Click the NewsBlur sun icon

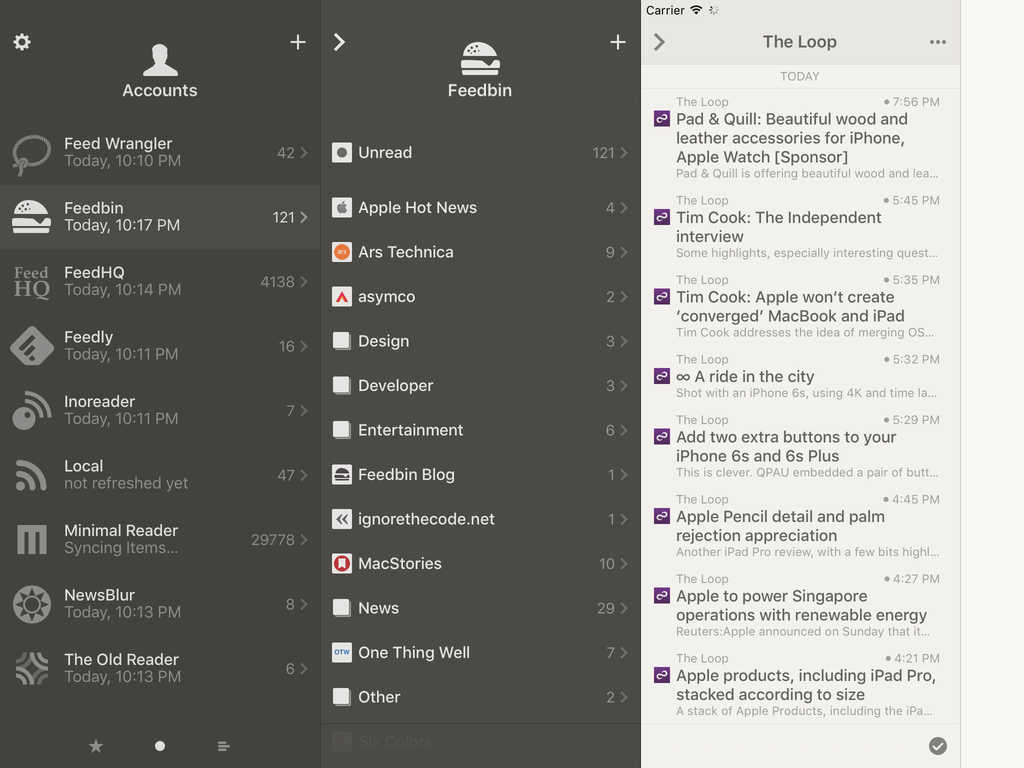coord(31,604)
